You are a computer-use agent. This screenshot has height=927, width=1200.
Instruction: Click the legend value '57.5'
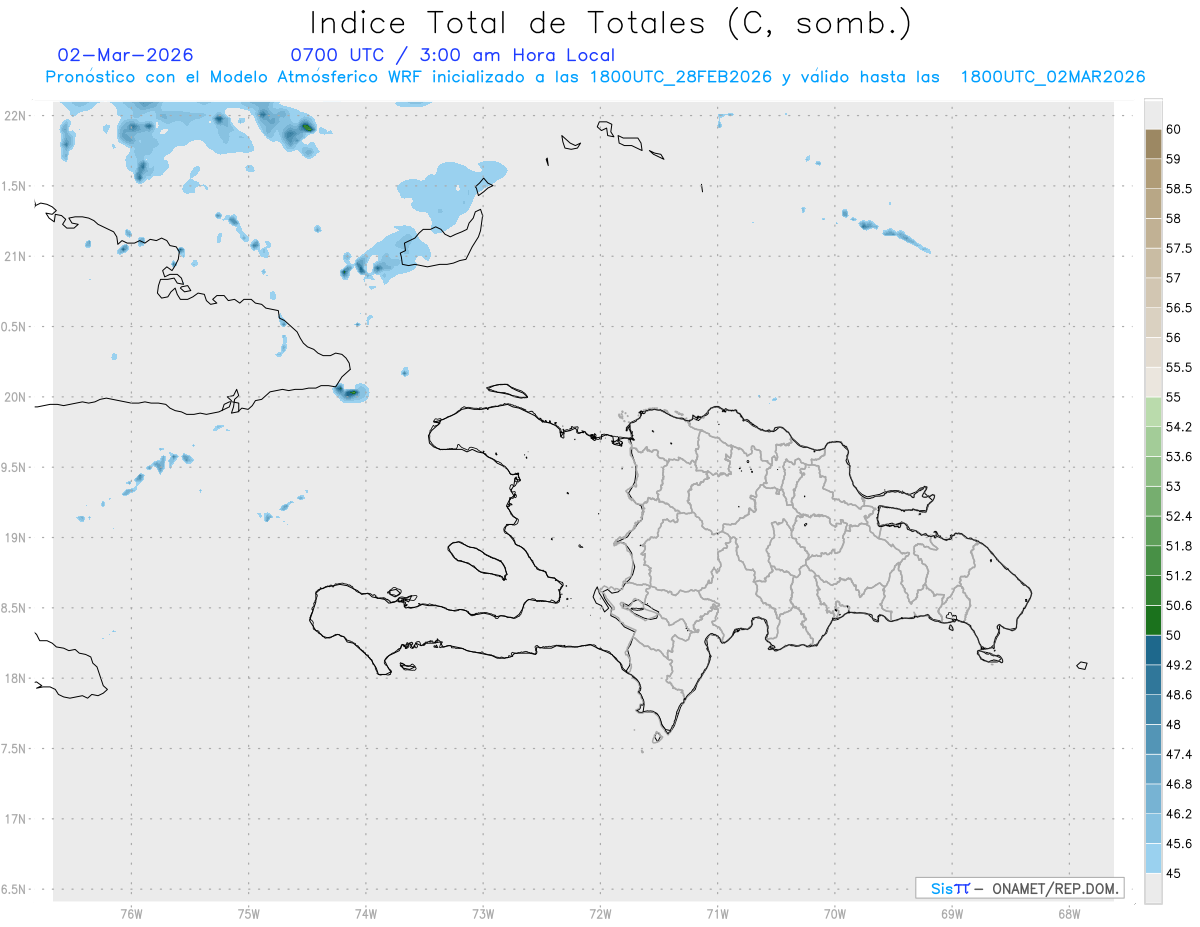tap(1179, 248)
